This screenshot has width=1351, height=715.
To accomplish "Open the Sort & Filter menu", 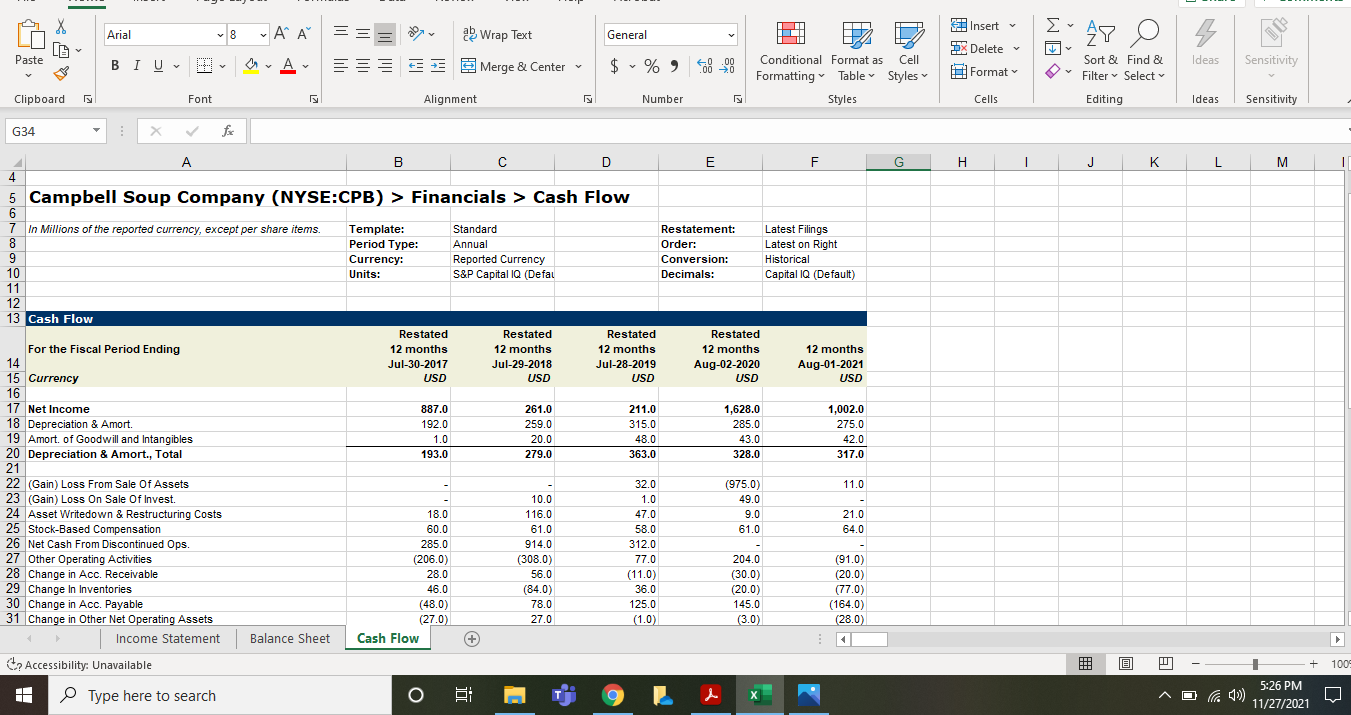I will (1100, 52).
